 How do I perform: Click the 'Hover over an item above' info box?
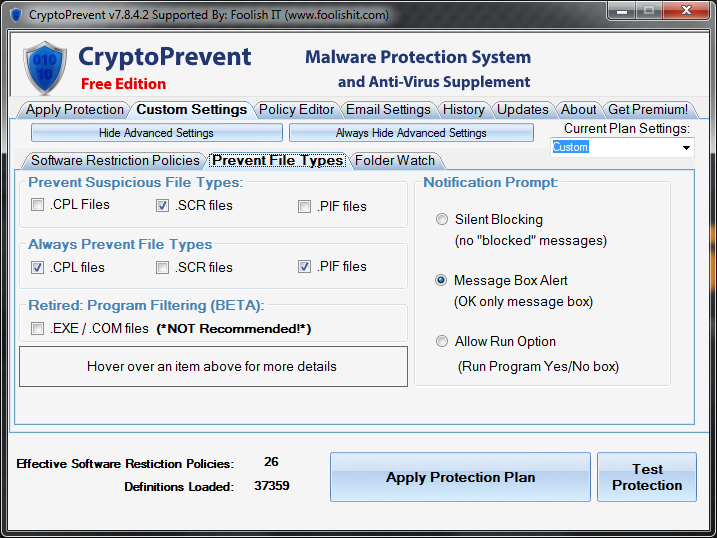[x=213, y=367]
